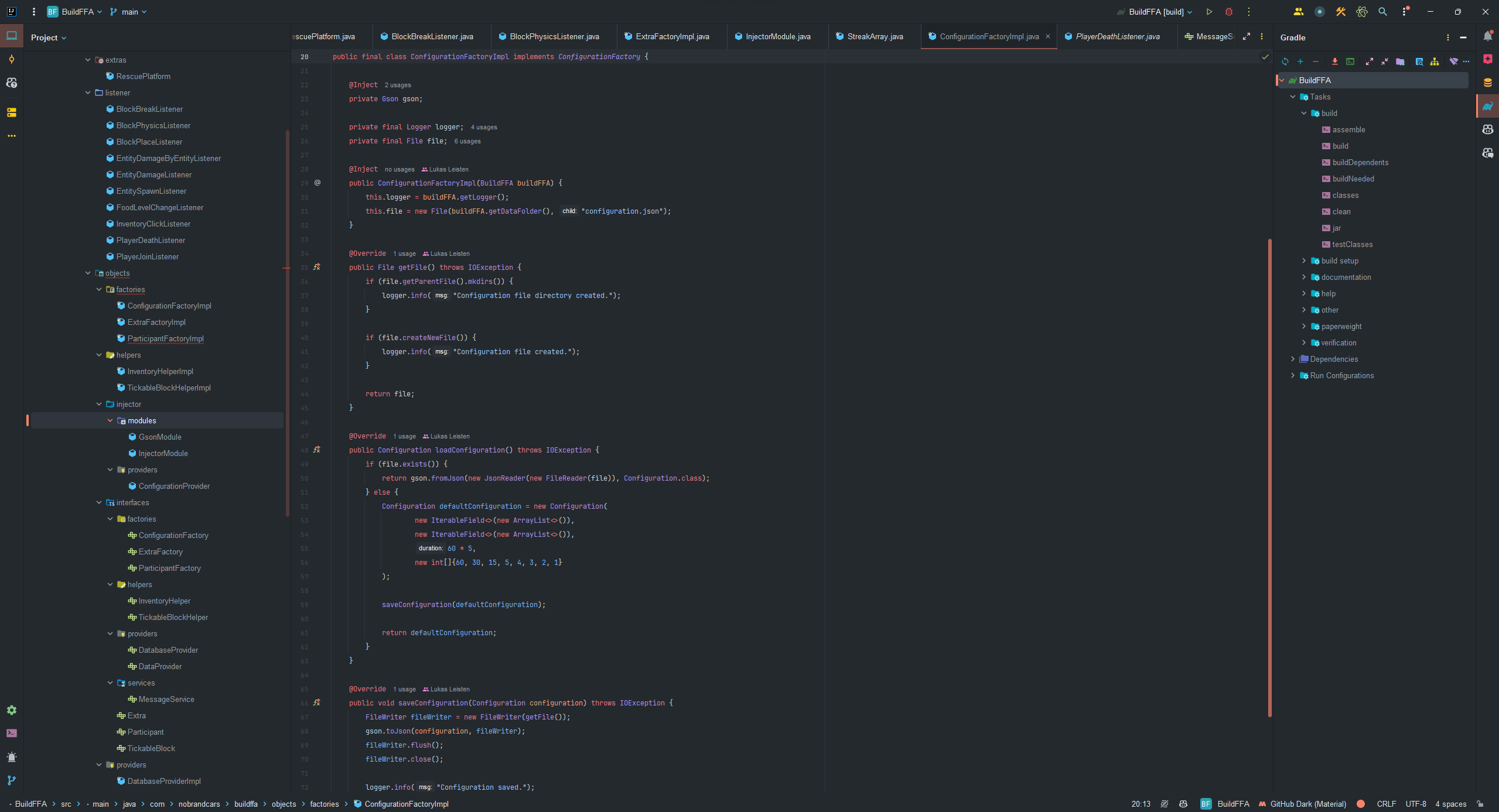Click the Search Everywhere magnifier icon
Viewport: 1499px width, 812px height.
[1382, 12]
